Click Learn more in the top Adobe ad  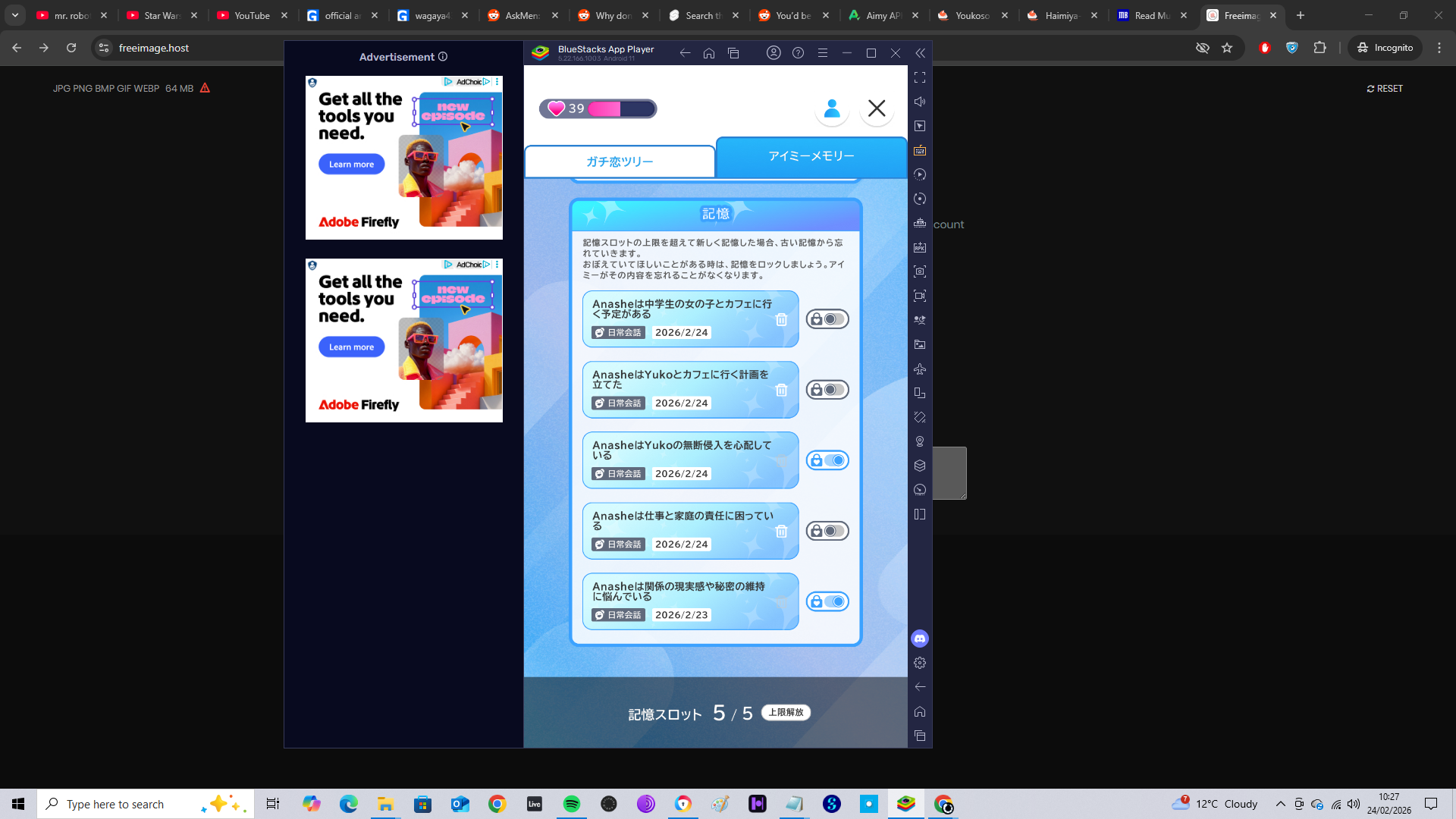351,164
